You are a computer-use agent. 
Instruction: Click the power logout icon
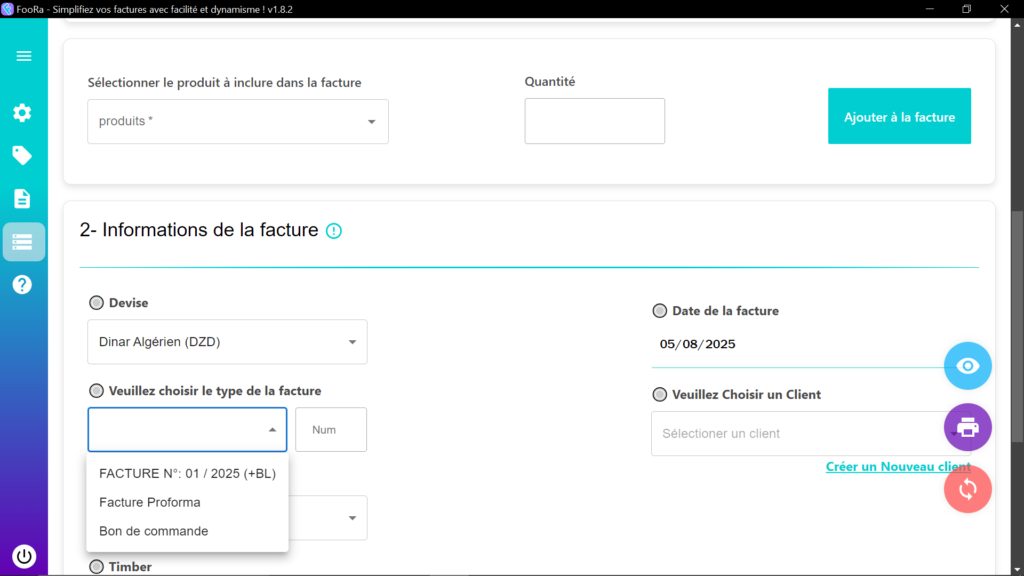(24, 556)
